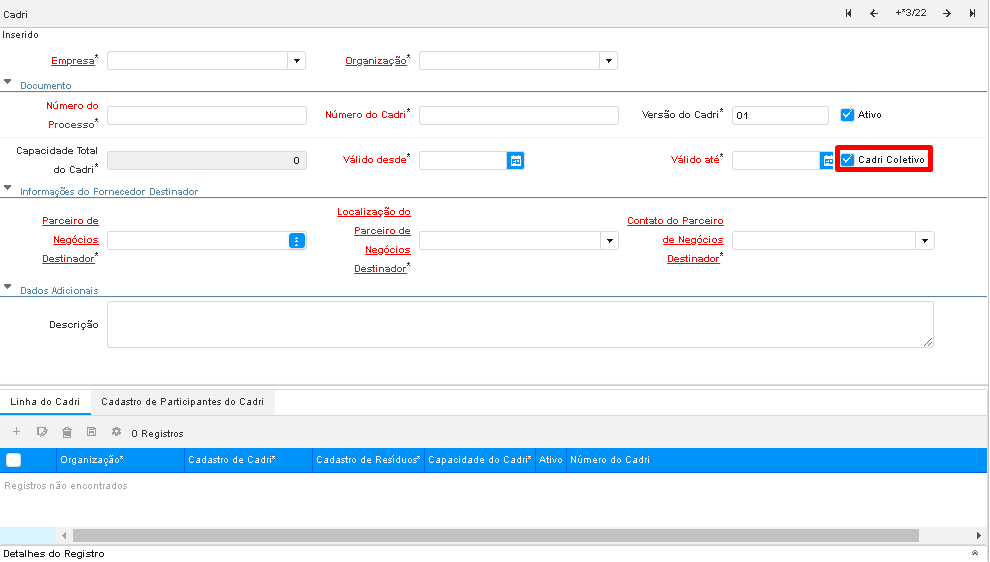Select the Linha do Cadri tab
The width and height of the screenshot is (990, 562).
(x=45, y=401)
